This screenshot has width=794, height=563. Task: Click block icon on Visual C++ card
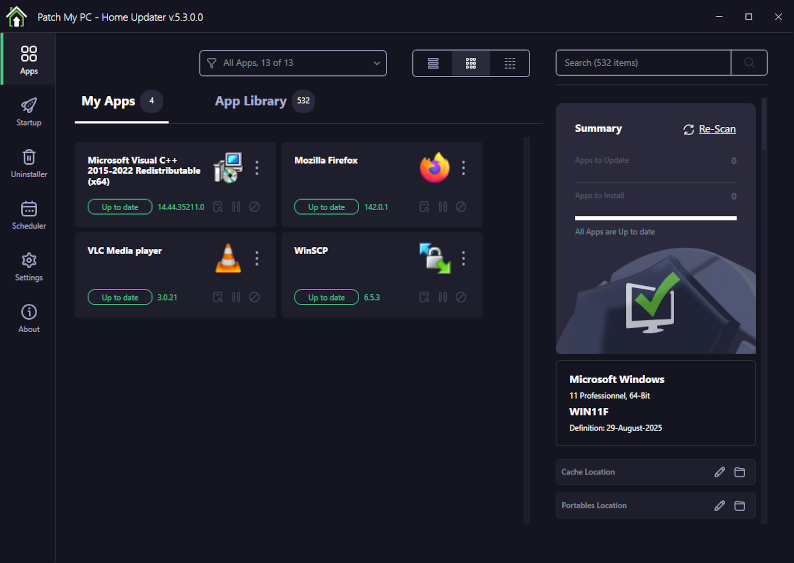(254, 207)
